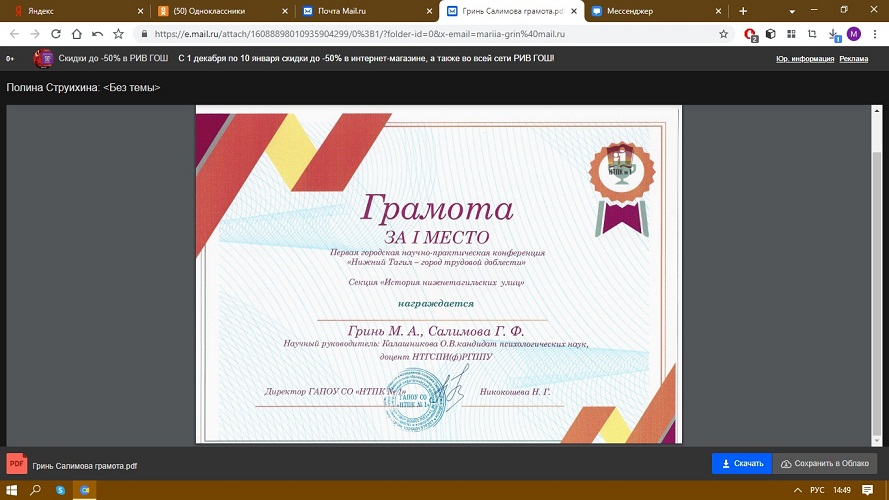Bookmark this page with the star icon
This screenshot has width=889, height=500.
[x=724, y=33]
